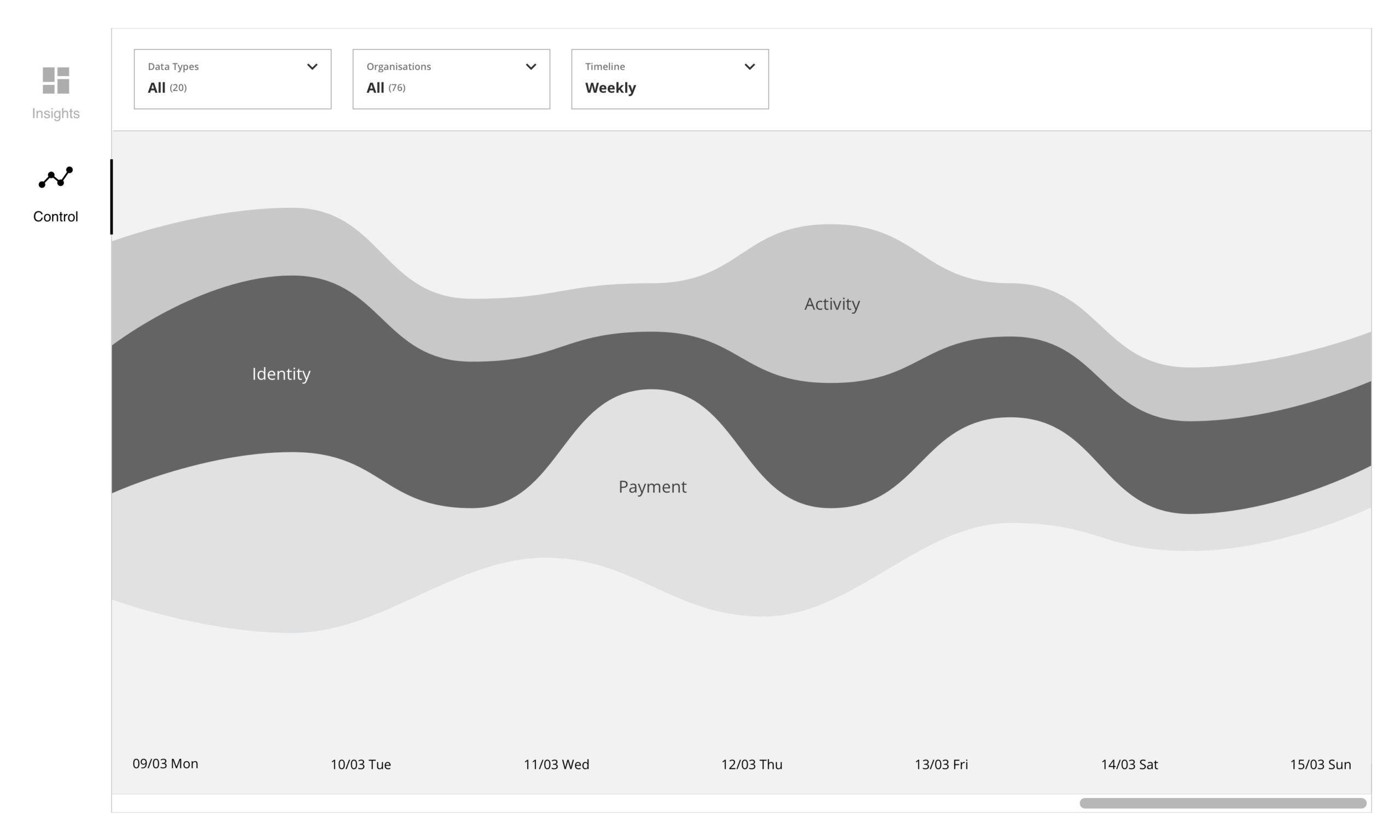1400x840 pixels.
Task: Select the Control line-chart icon
Action: [x=55, y=177]
